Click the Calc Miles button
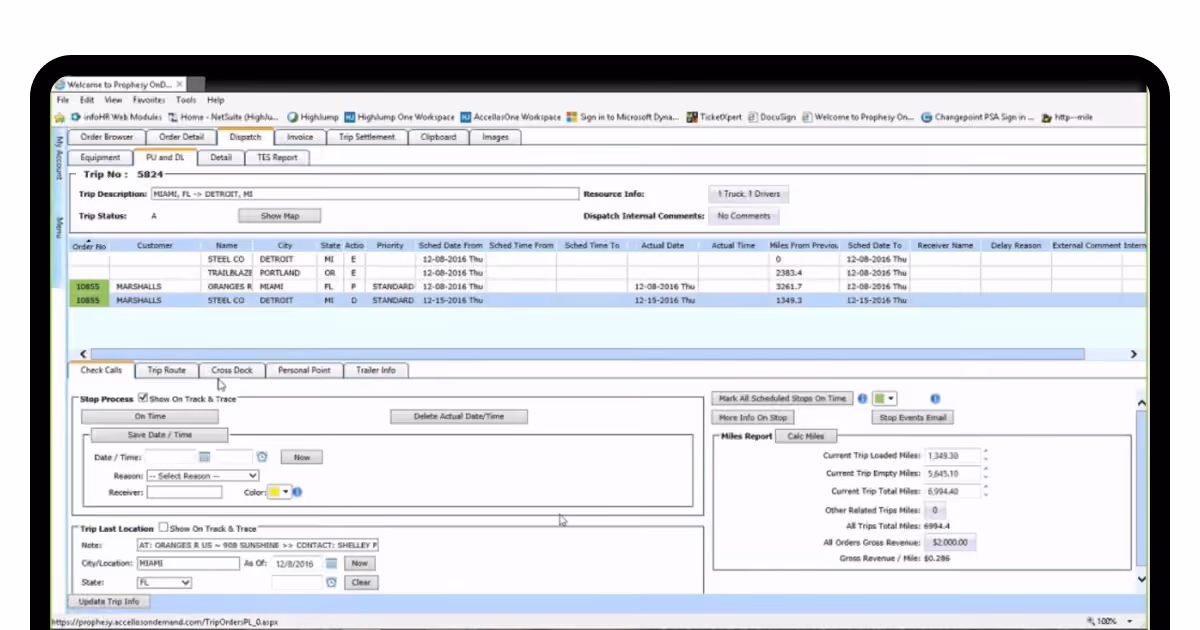 click(806, 436)
